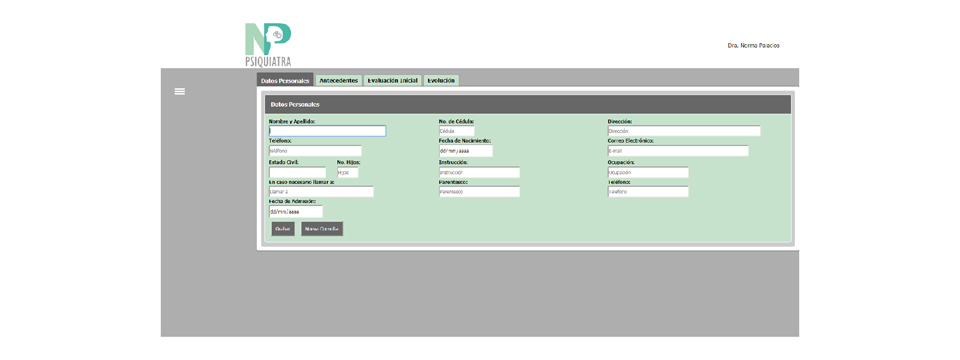Screen dimensions: 960x360
Task: Click the 'Fecha de Nacimiento:' label
Action: pyautogui.click(x=465, y=141)
